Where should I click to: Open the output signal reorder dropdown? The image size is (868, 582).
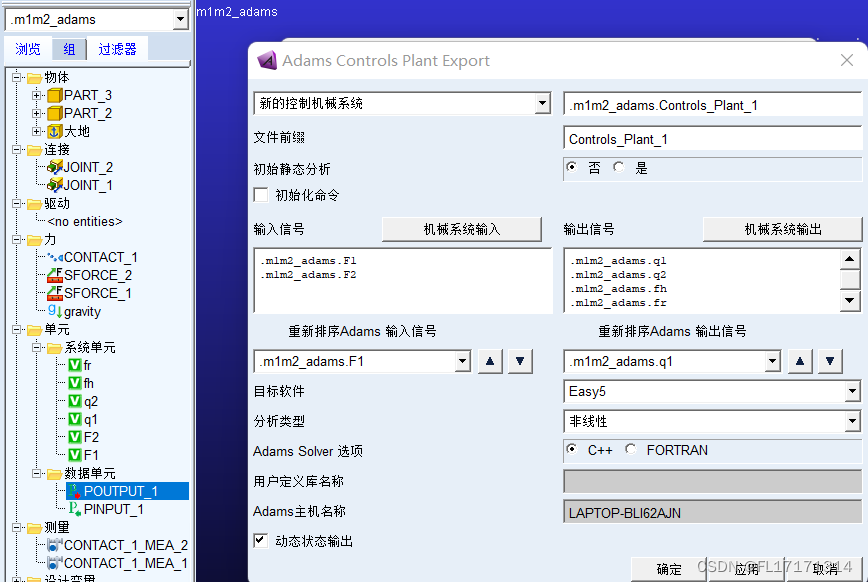(x=773, y=362)
